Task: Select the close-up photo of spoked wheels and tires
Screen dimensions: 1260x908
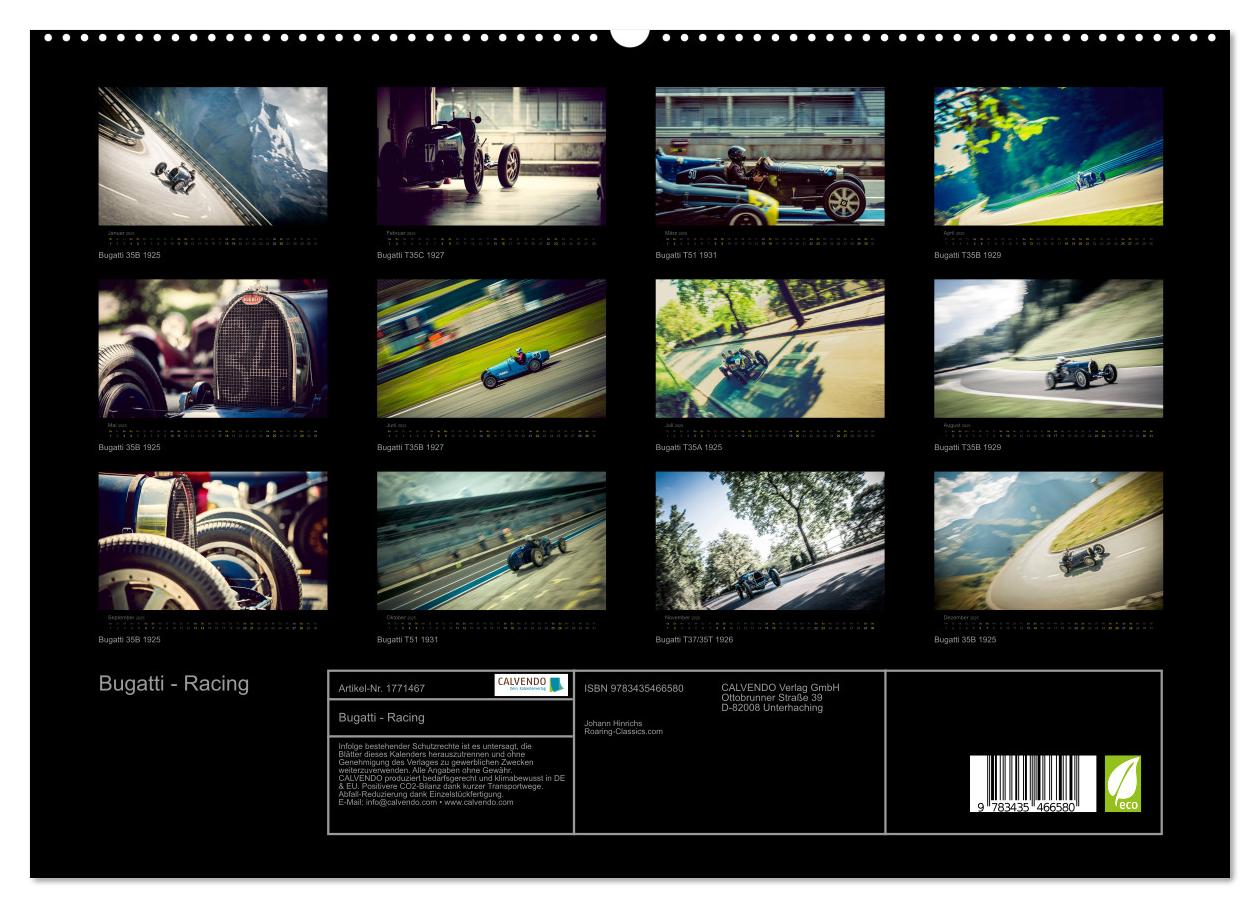Action: coord(213,541)
